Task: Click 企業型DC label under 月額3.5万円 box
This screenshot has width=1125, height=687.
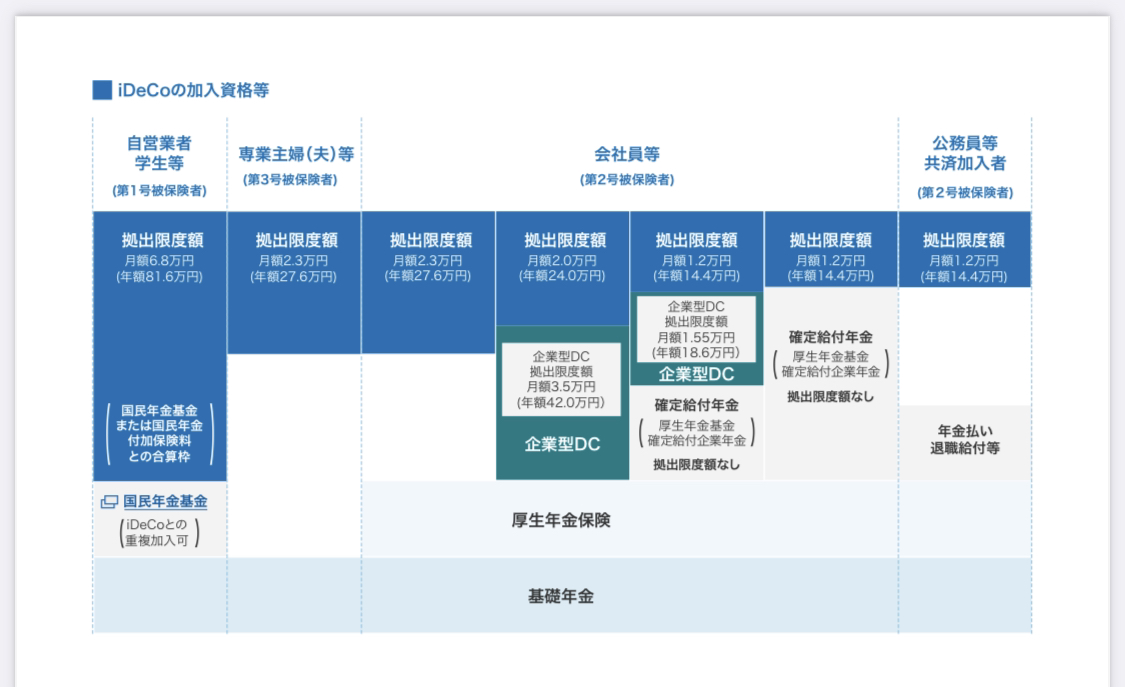Action: coord(562,444)
